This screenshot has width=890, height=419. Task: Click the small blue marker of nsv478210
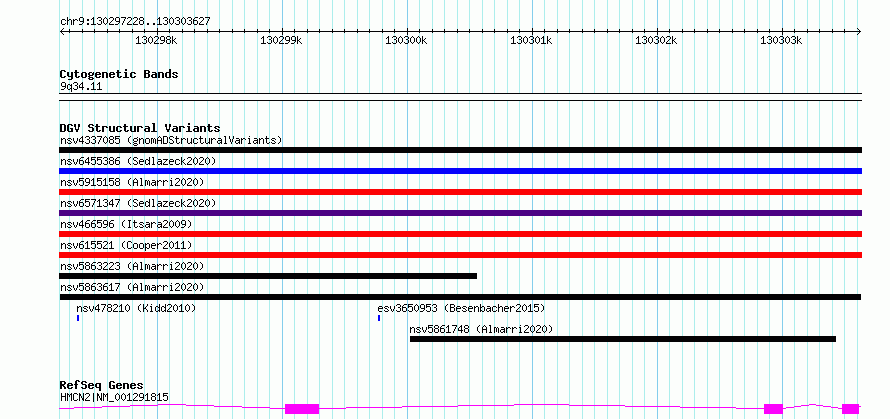78,318
